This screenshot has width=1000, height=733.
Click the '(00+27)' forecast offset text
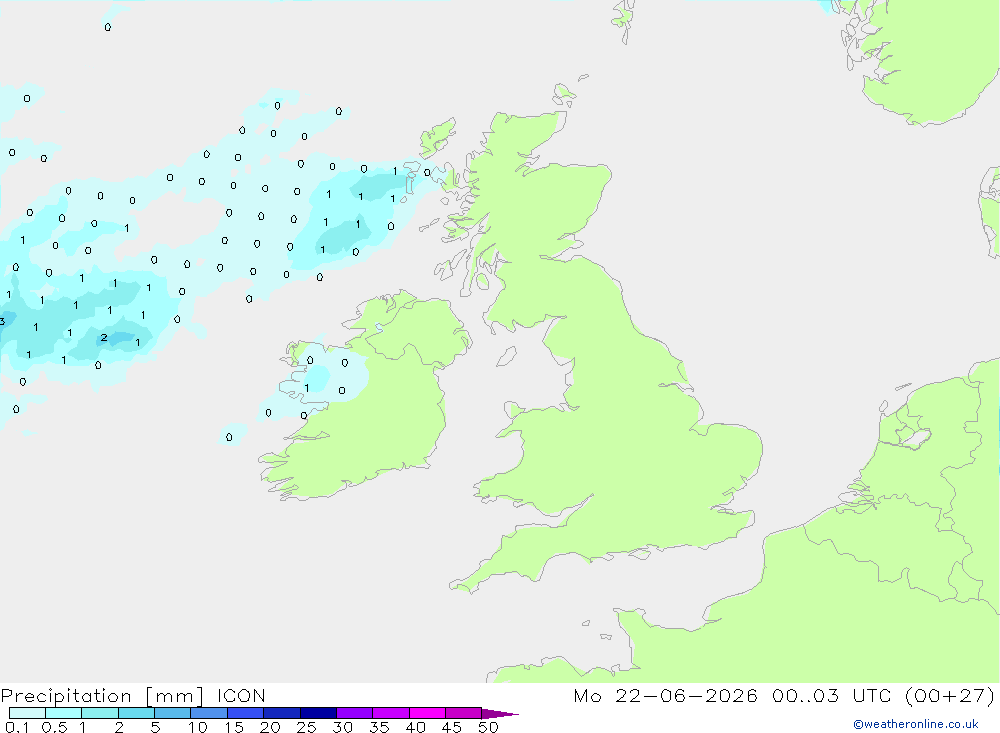(950, 695)
